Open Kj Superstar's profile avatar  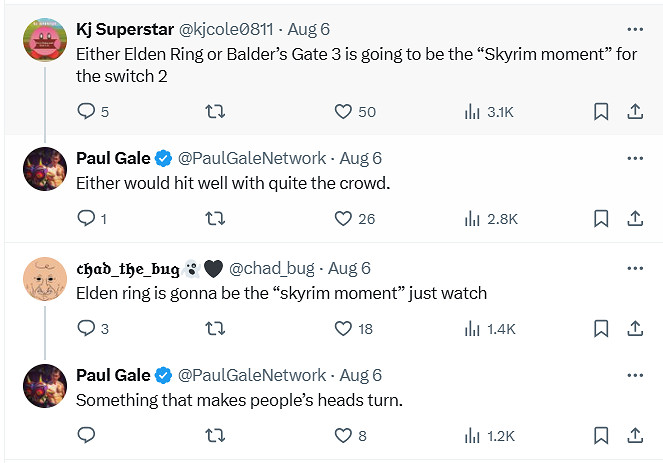point(44,42)
